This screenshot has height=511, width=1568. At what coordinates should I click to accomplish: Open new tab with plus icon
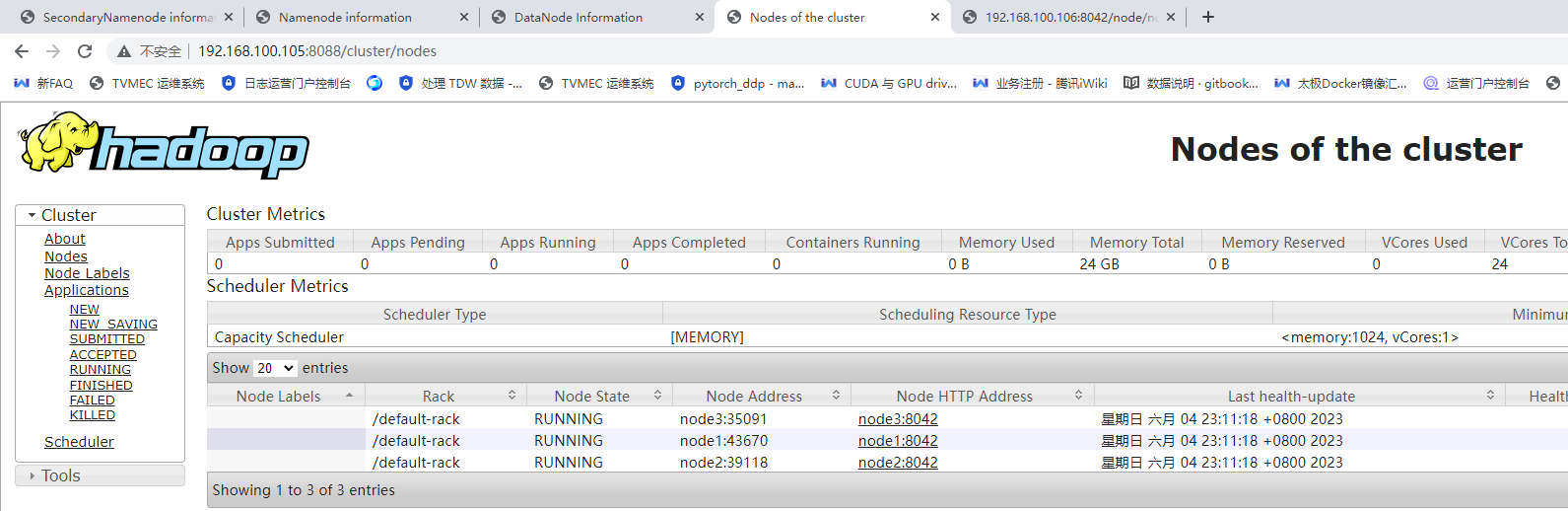coord(1208,17)
